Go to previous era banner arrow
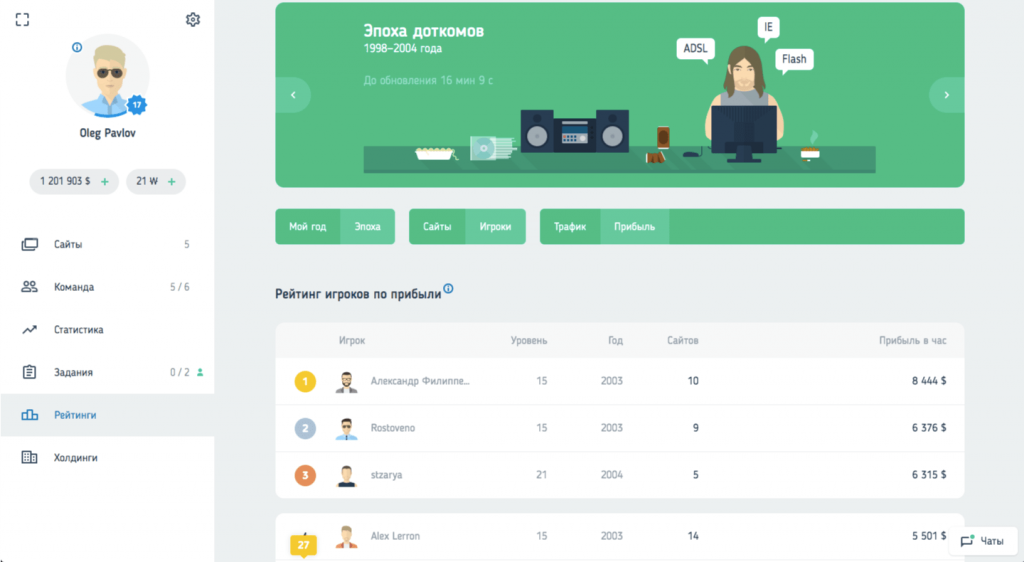The image size is (1024, 562). click(293, 95)
